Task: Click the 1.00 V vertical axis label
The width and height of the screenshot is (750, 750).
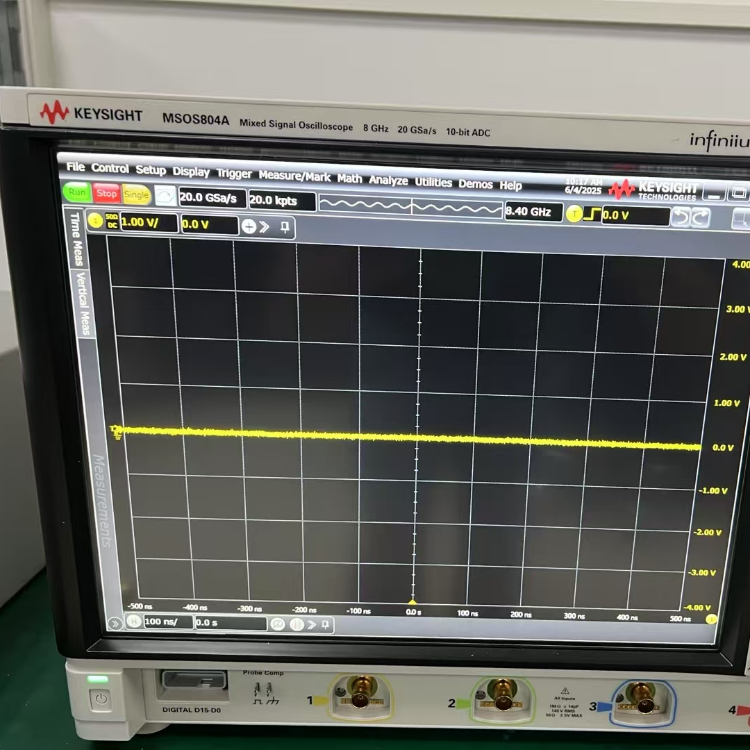Action: [727, 403]
